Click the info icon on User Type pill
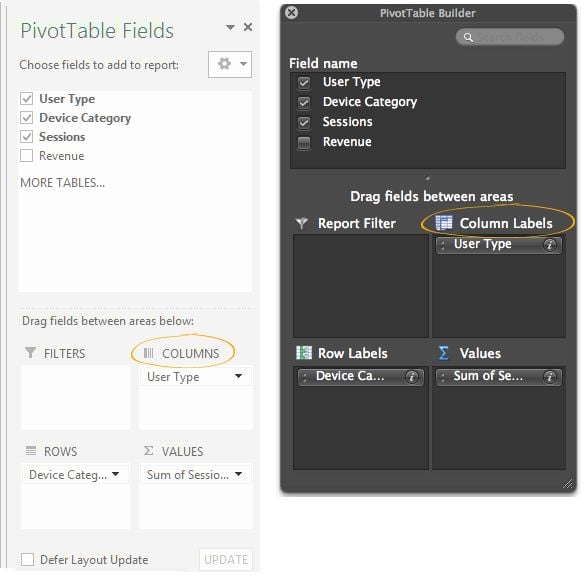Image resolution: width=584 pixels, height=581 pixels. [x=549, y=245]
